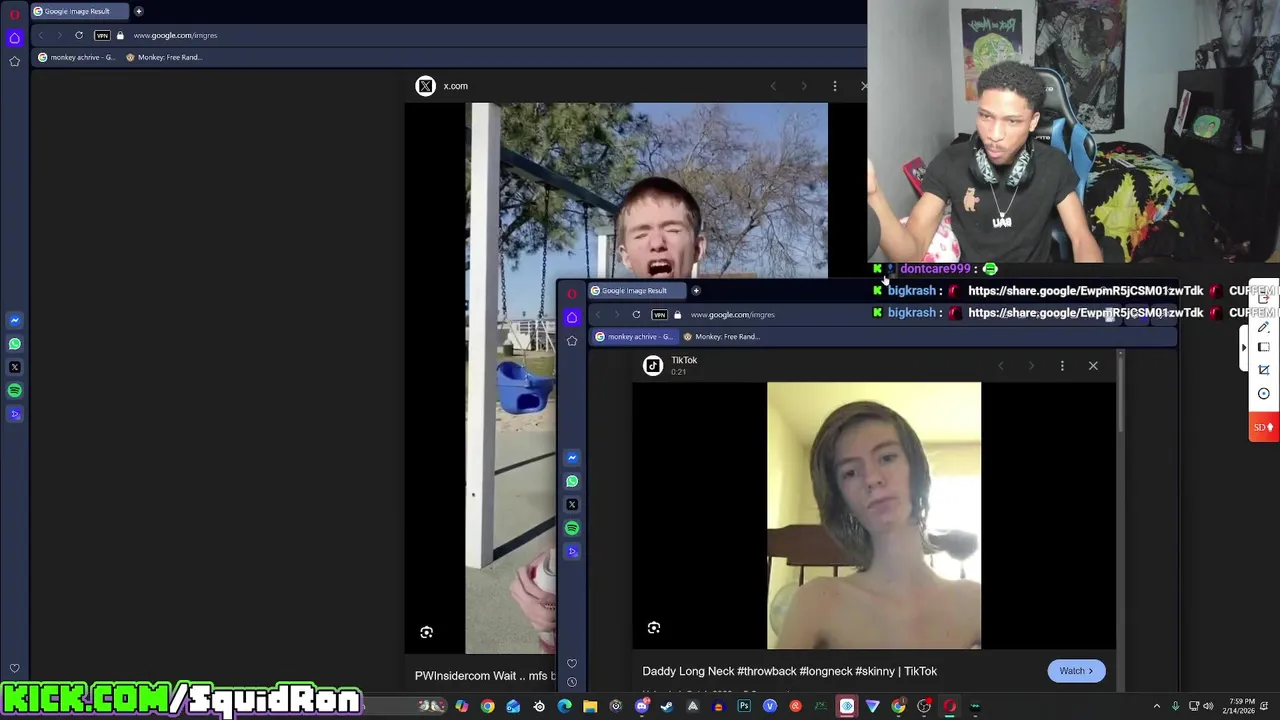Click volume icon in system tray
This screenshot has width=1280, height=720.
1208,707
